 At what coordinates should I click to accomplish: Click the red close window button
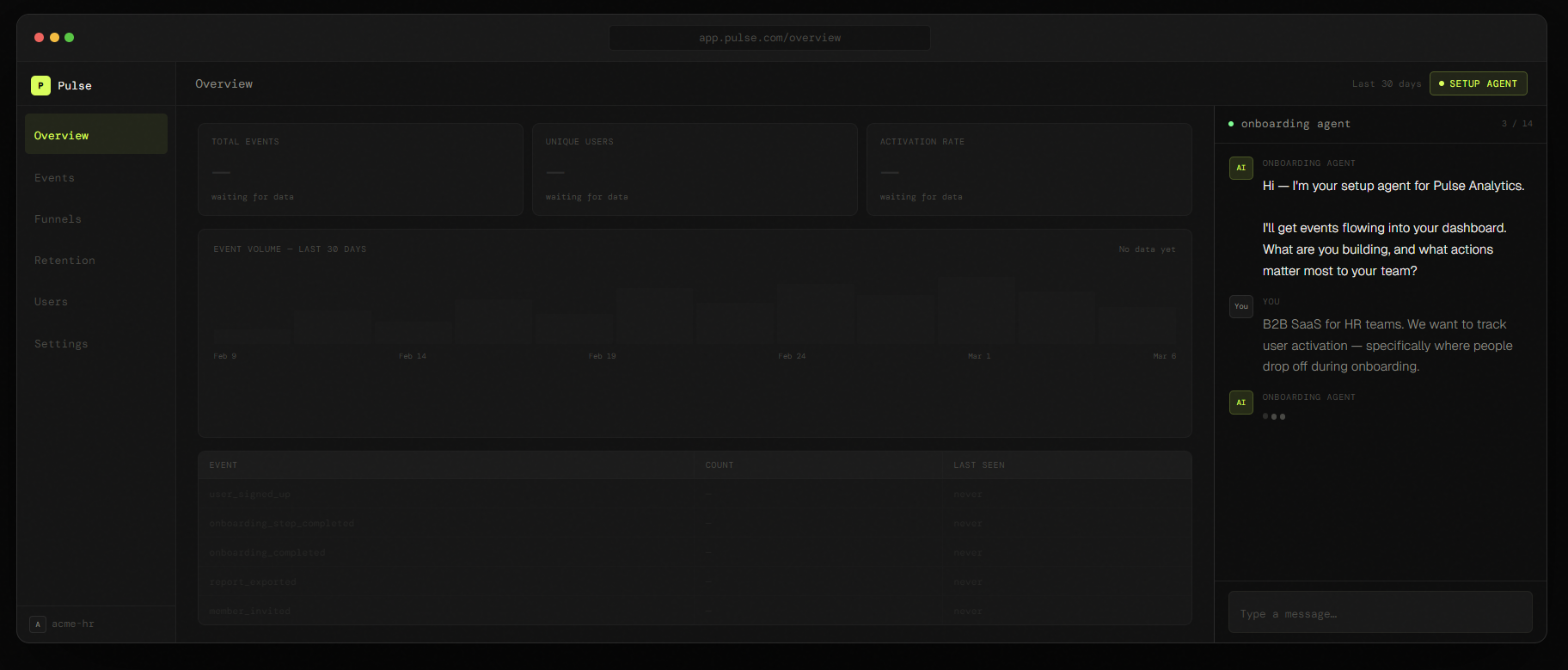point(39,37)
